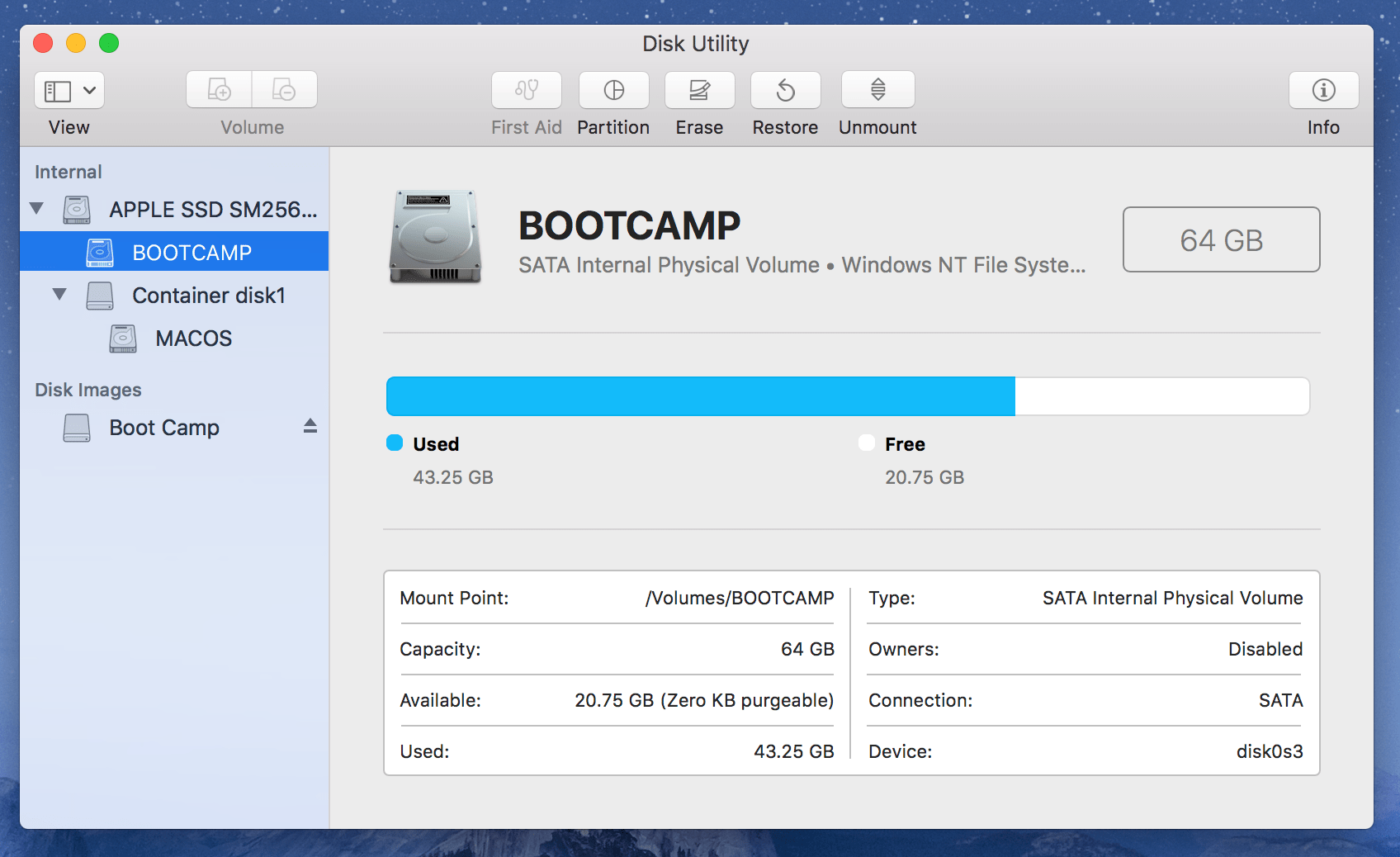1400x857 pixels.
Task: Click the Restore toolbar label
Action: coord(785,127)
